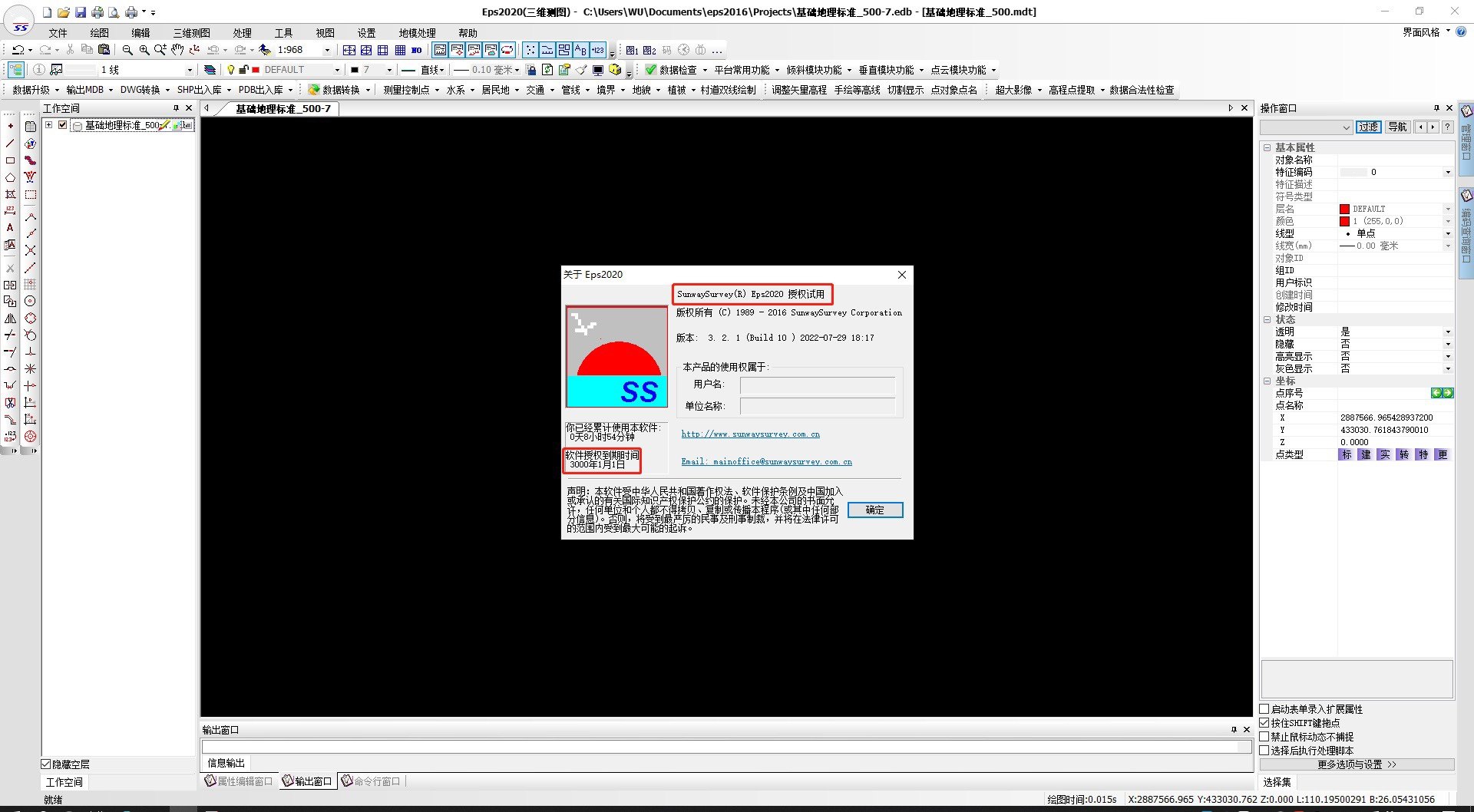Click the zoom in magnifier icon

144,50
